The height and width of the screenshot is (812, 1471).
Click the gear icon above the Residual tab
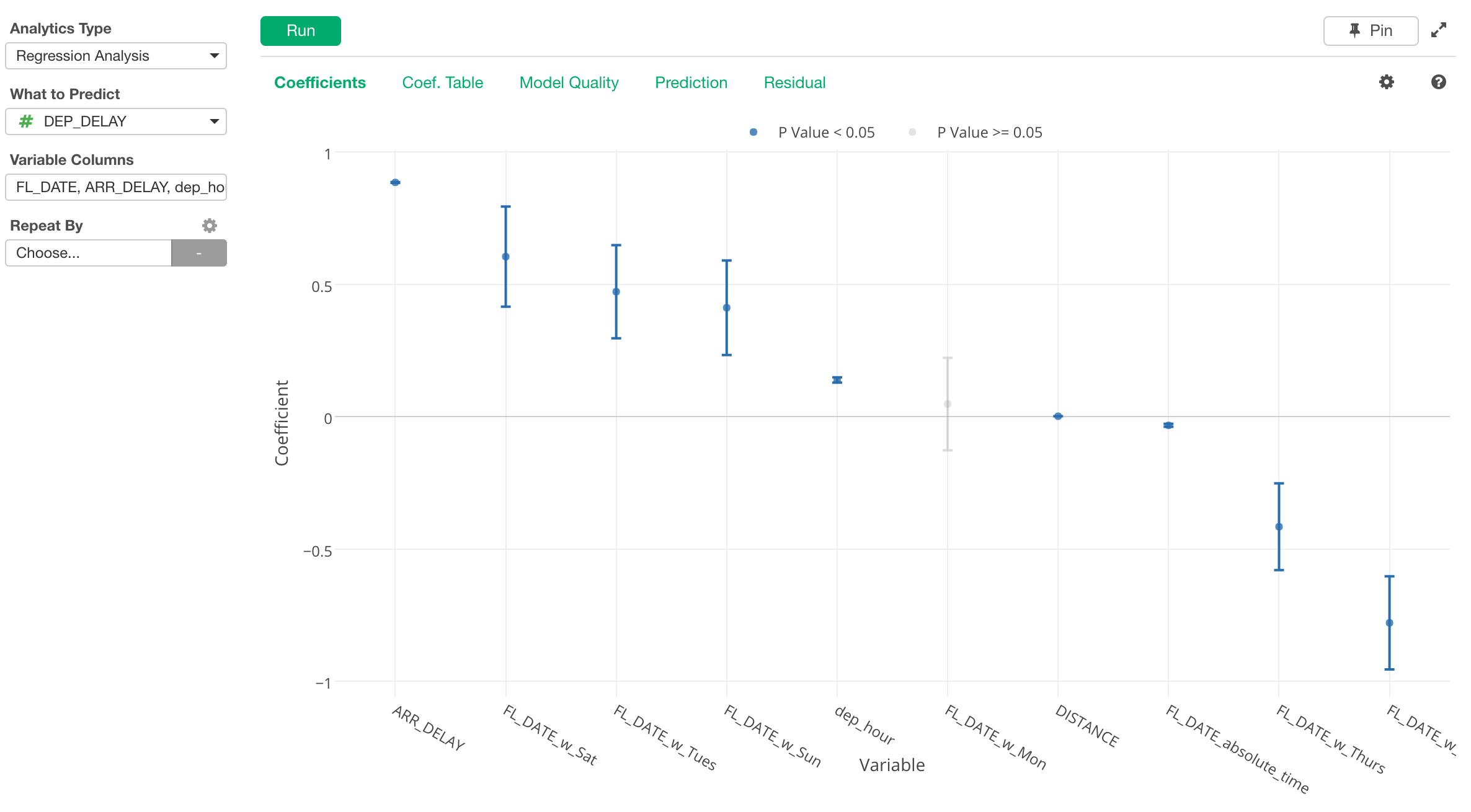coord(1387,81)
